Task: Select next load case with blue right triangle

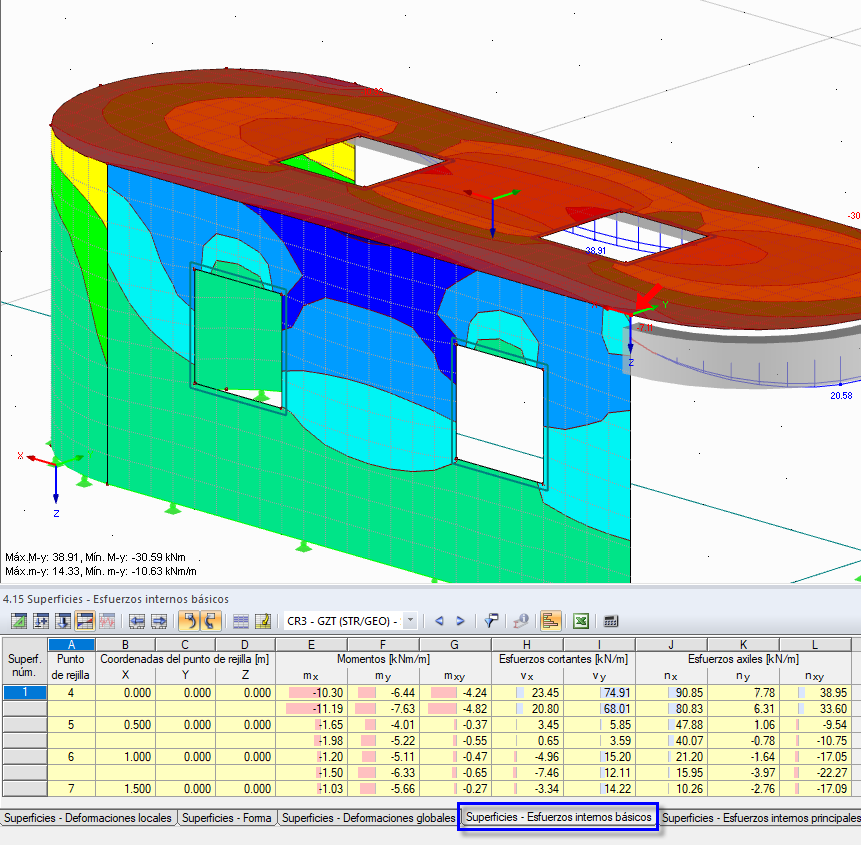Action: click(x=460, y=621)
